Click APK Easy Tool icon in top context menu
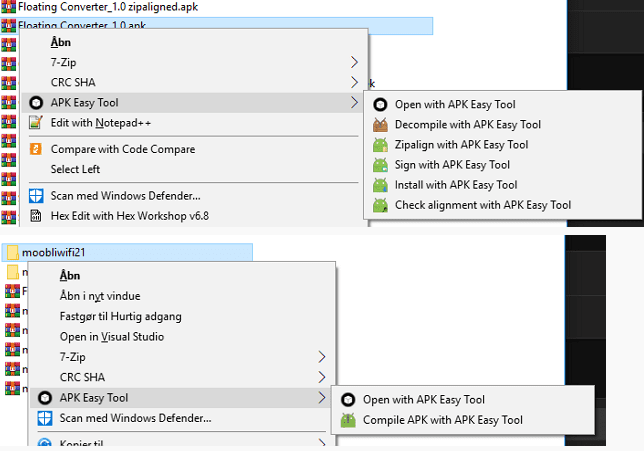 (36, 103)
